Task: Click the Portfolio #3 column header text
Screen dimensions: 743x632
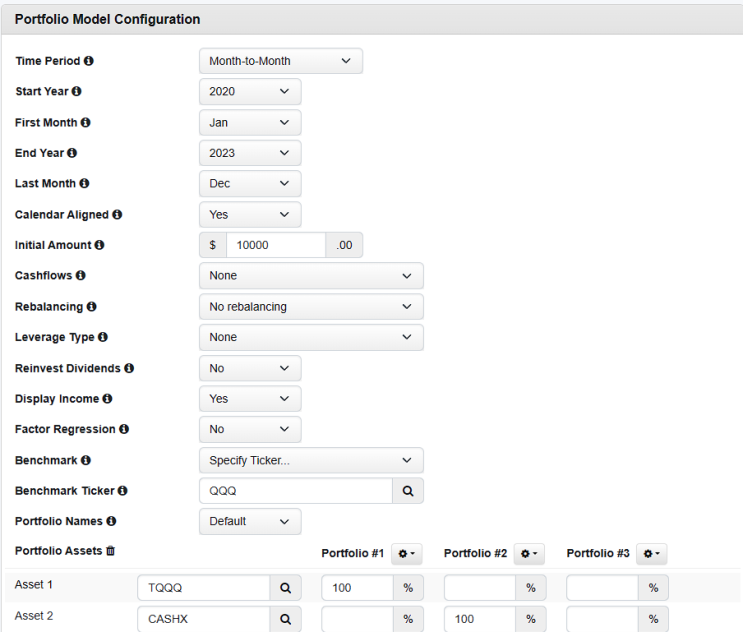Action: tap(598, 553)
